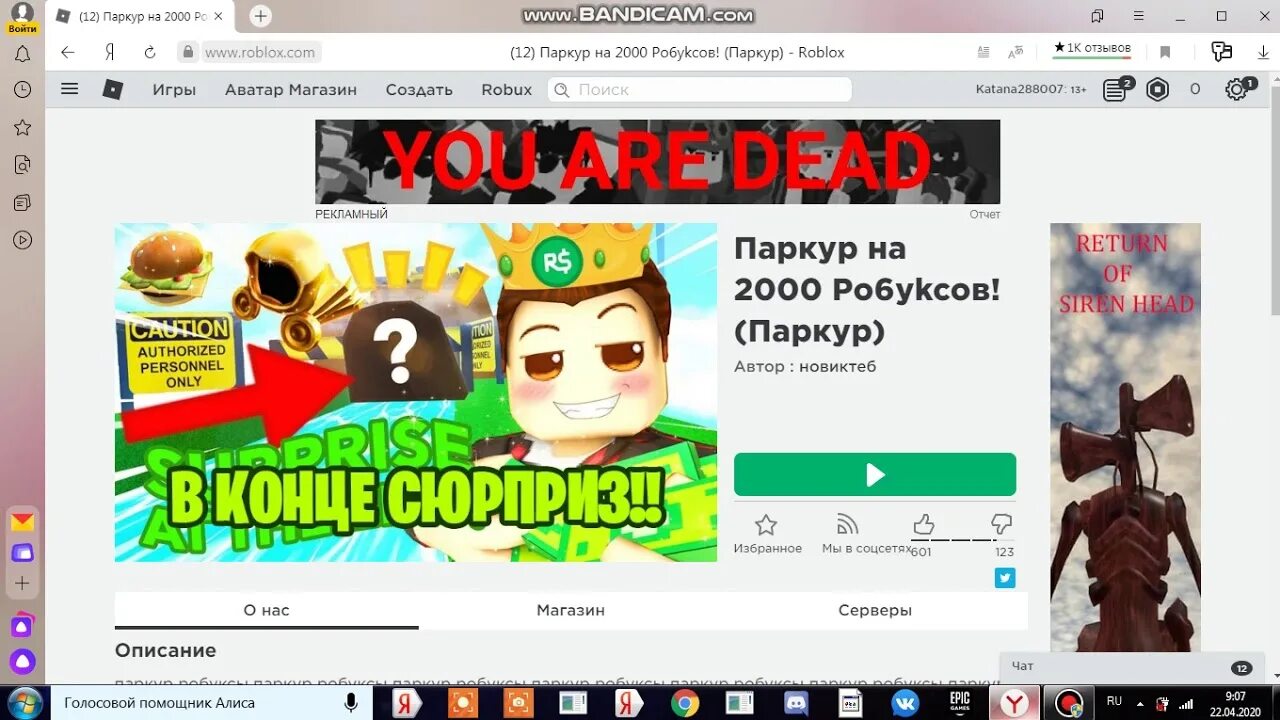Click the Alice microphone icon in taskbar
The width and height of the screenshot is (1280, 720).
point(351,703)
